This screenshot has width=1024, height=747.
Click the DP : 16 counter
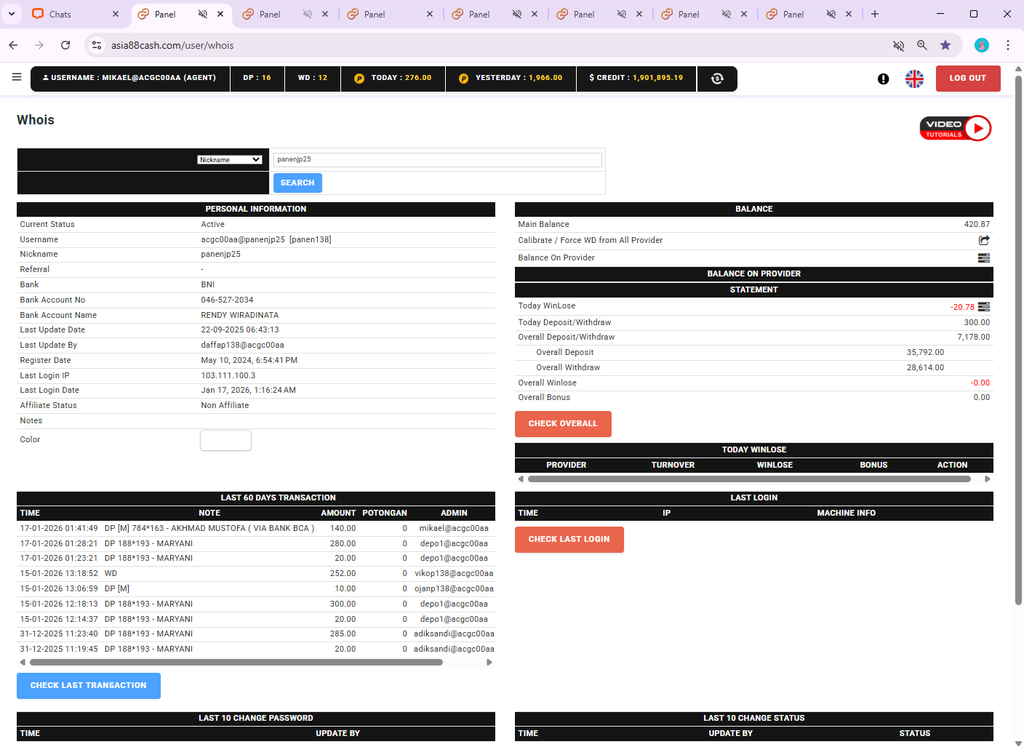click(257, 78)
